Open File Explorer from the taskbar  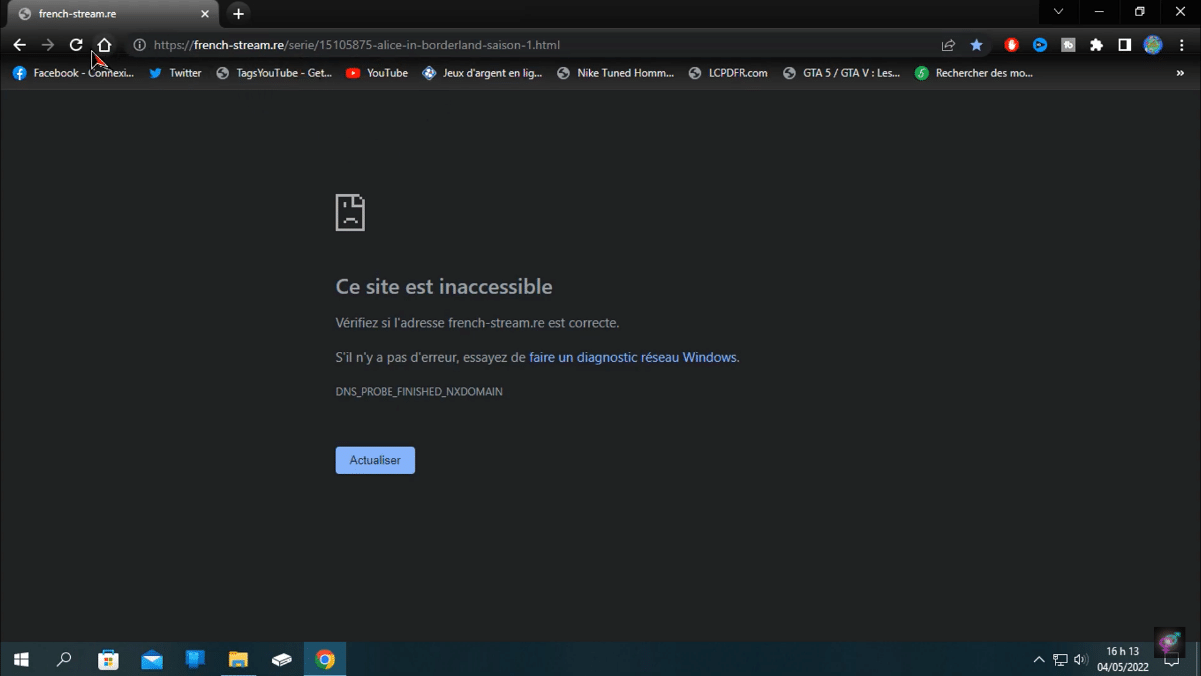coord(238,660)
